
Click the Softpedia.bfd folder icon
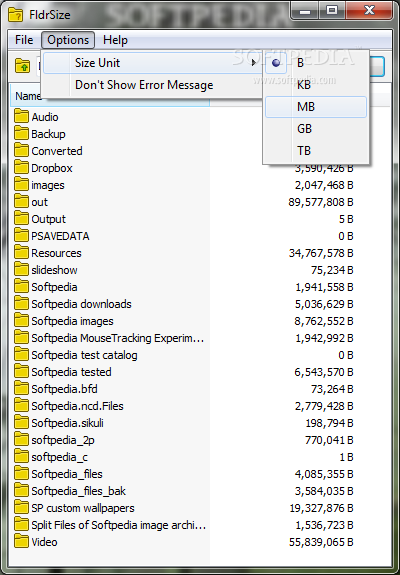[x=21, y=389]
